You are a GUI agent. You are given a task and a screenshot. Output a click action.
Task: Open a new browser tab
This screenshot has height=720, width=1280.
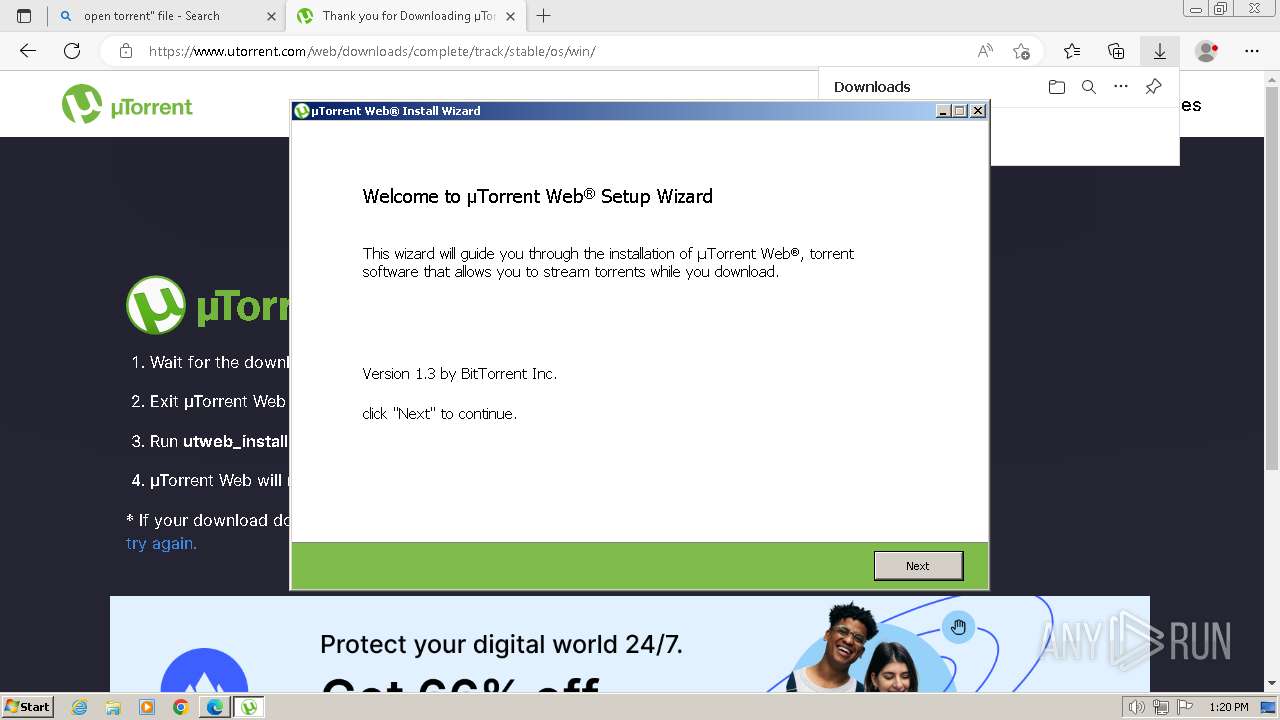point(544,16)
